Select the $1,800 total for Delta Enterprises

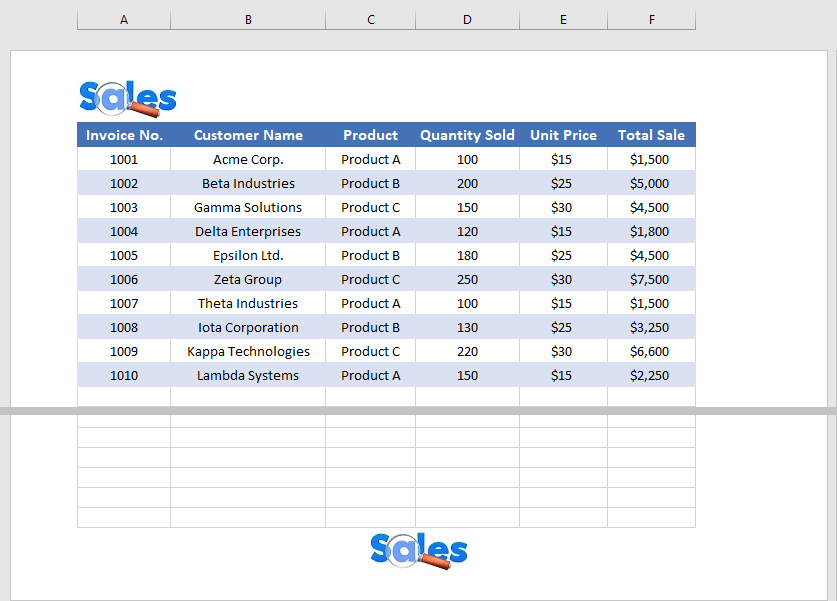coord(651,231)
